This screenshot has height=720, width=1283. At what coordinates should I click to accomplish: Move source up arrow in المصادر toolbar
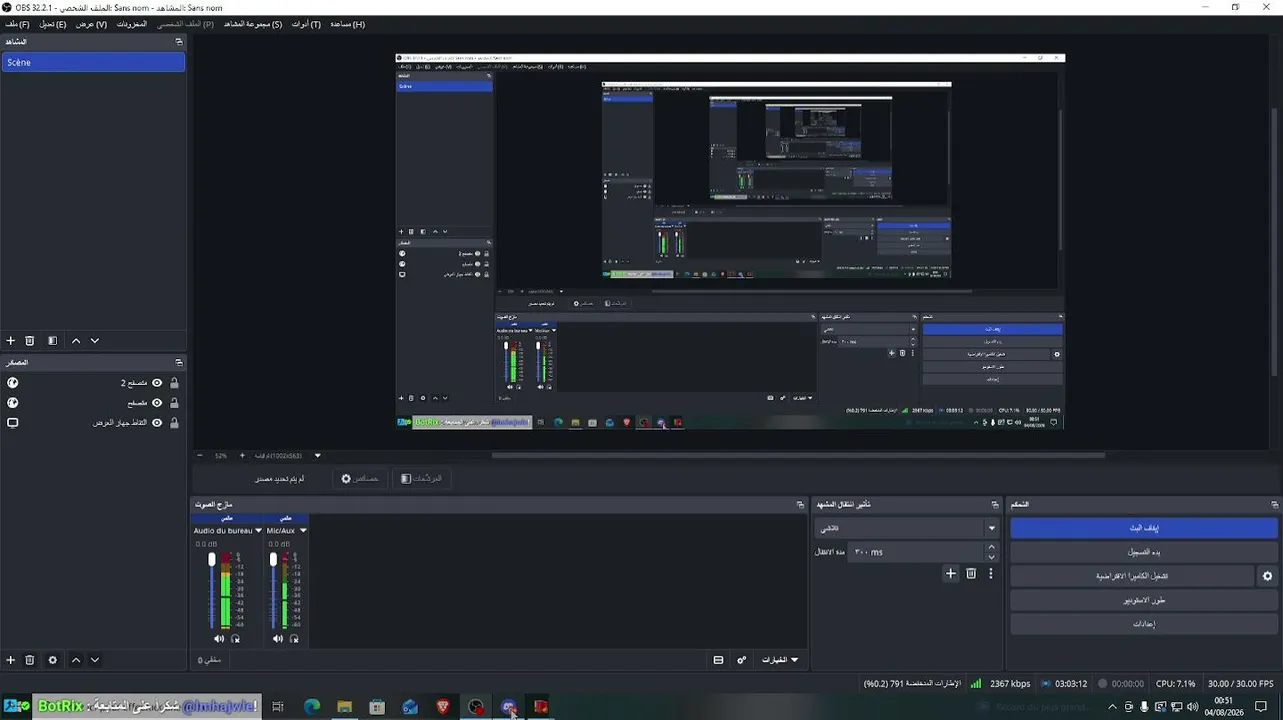point(76,660)
